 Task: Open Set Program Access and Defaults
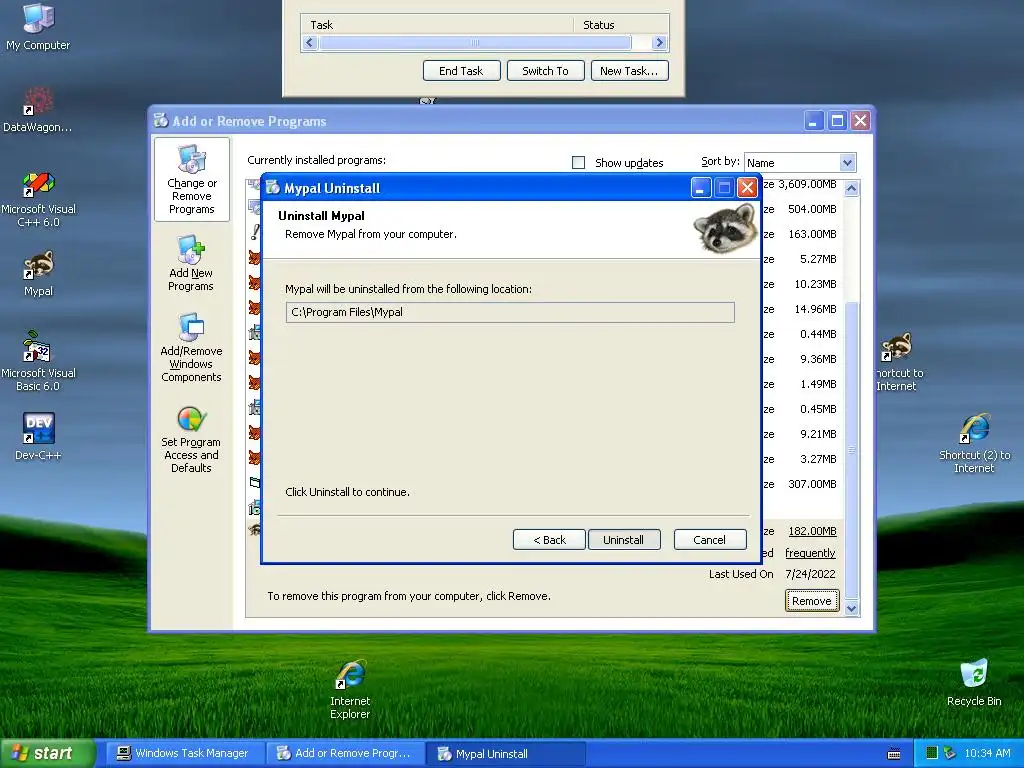point(191,437)
